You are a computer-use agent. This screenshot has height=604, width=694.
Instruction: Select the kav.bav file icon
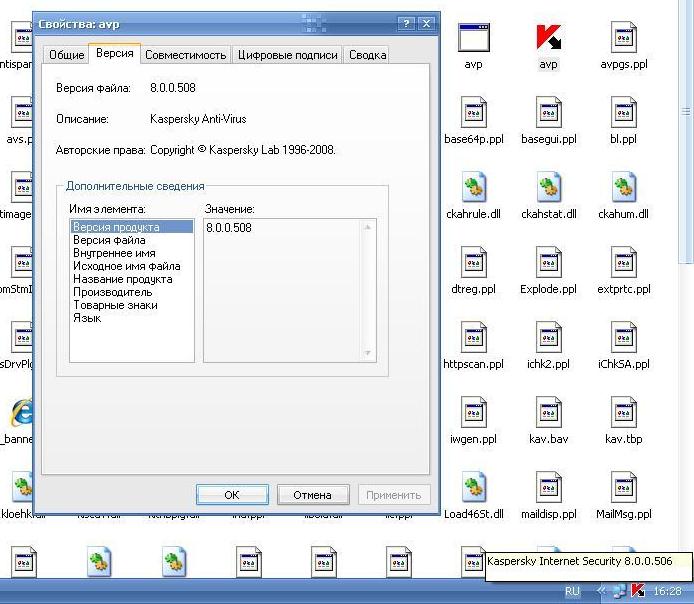(548, 412)
